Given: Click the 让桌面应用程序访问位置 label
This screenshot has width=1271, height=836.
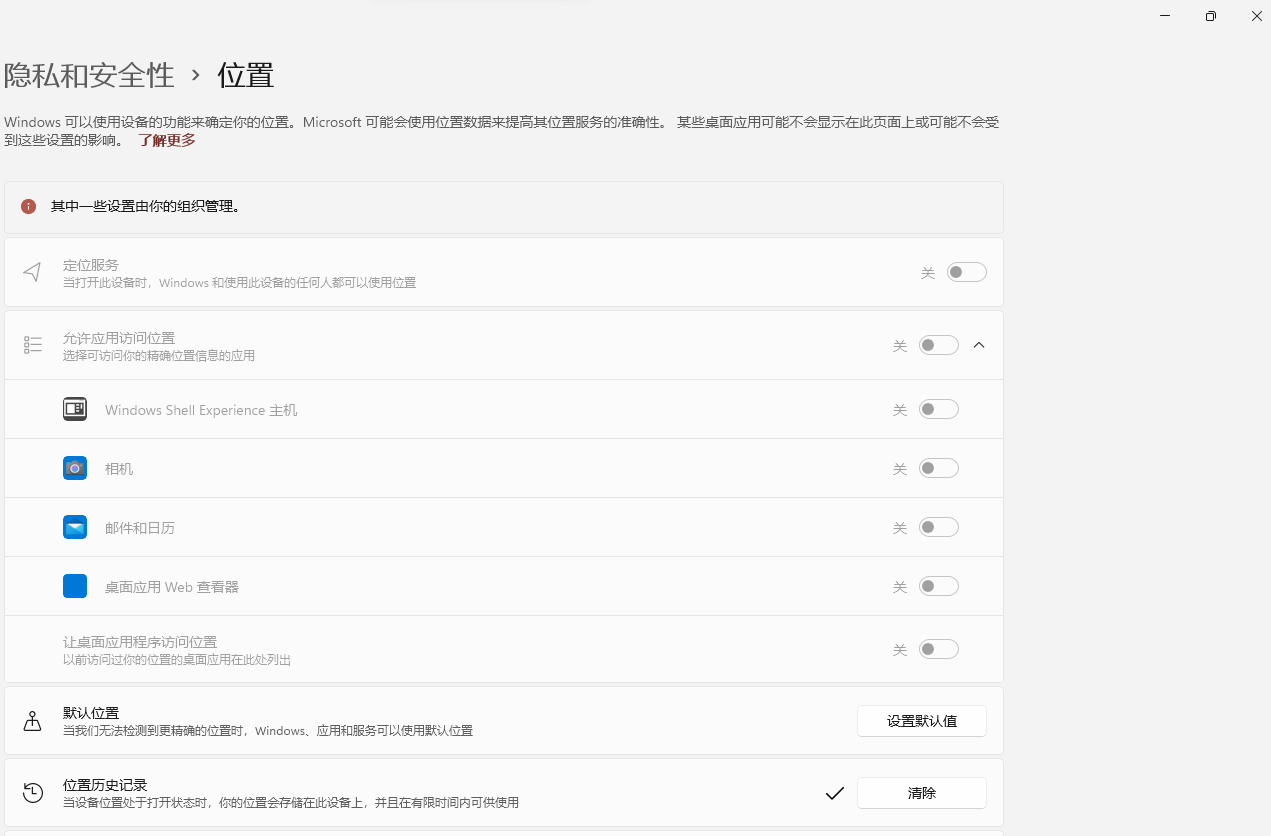Looking at the screenshot, I should tap(140, 642).
